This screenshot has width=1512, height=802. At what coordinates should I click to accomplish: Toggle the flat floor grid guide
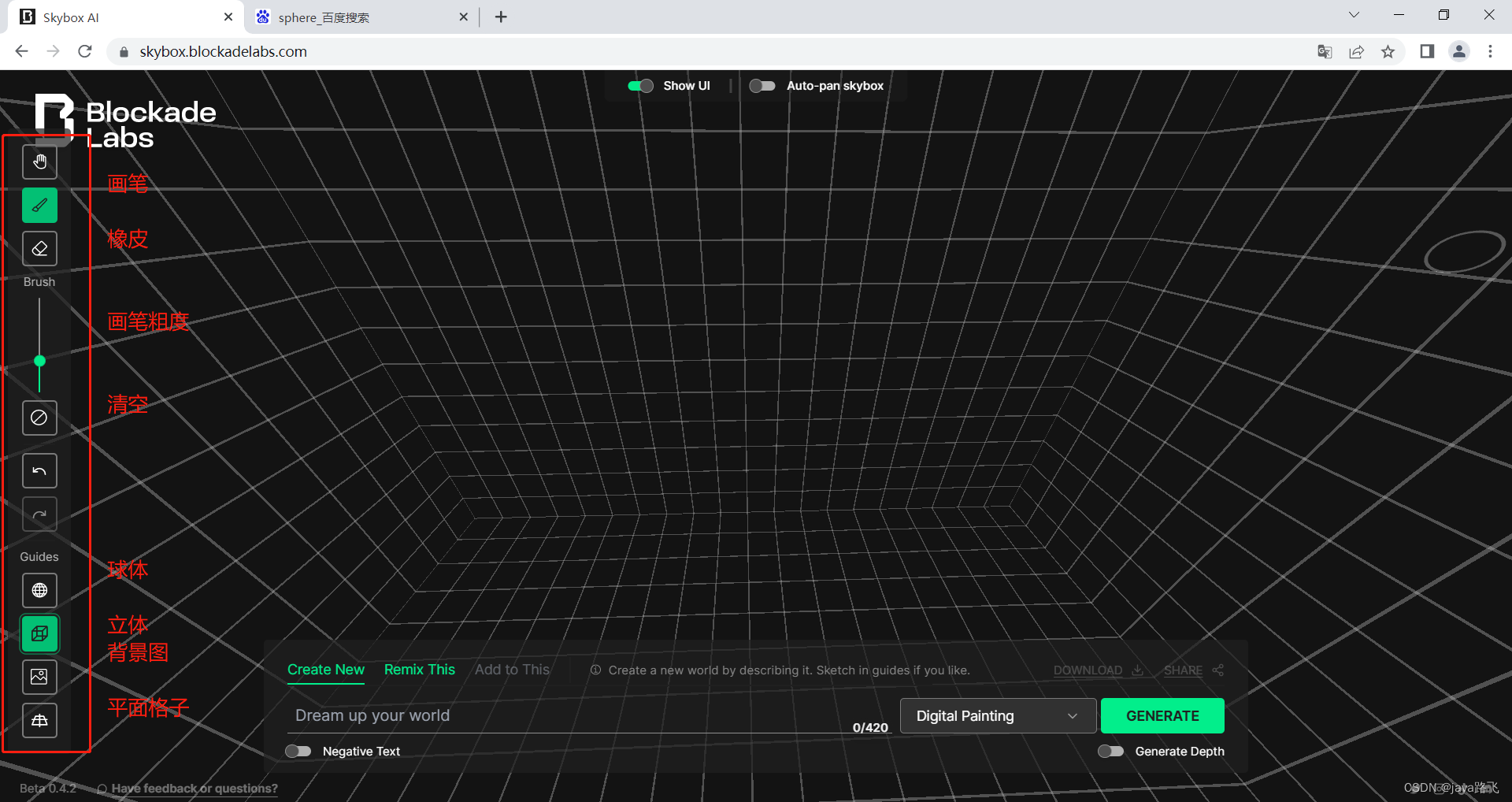[x=39, y=720]
